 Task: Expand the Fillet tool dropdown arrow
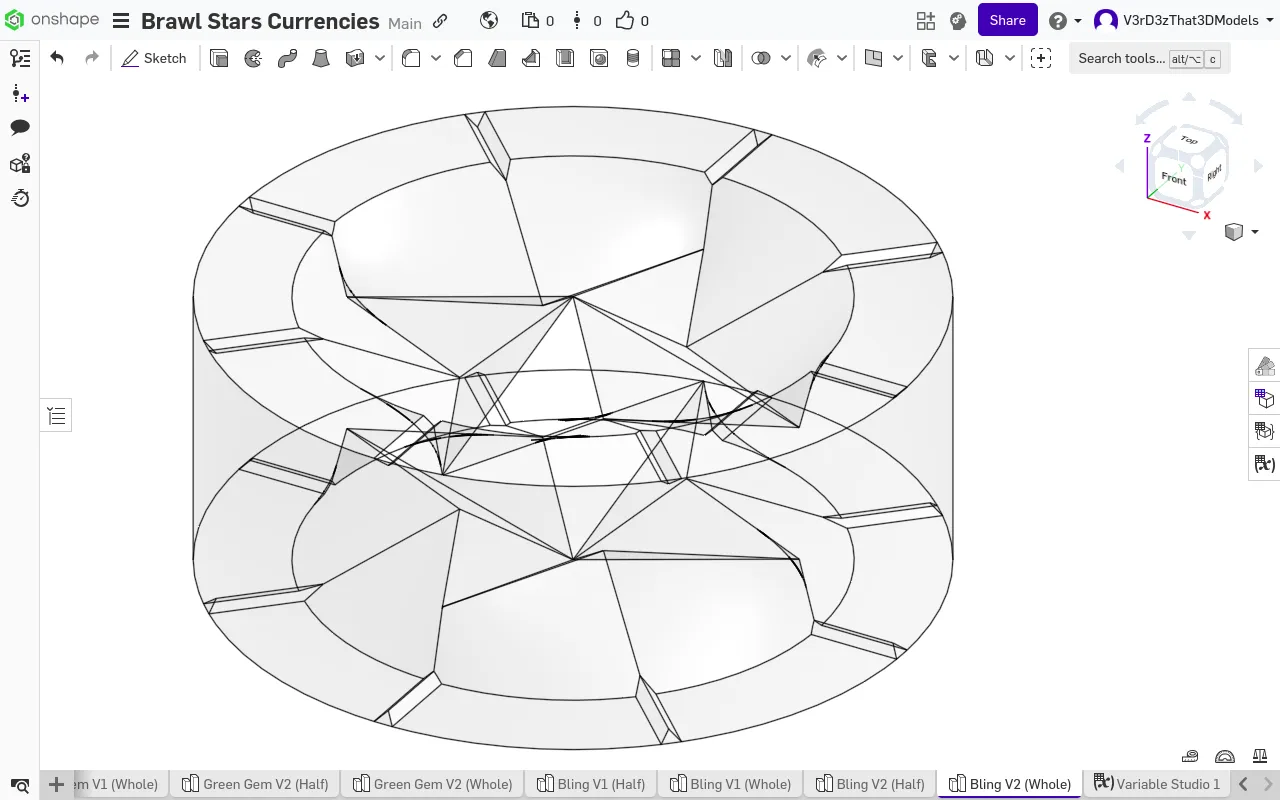[436, 58]
